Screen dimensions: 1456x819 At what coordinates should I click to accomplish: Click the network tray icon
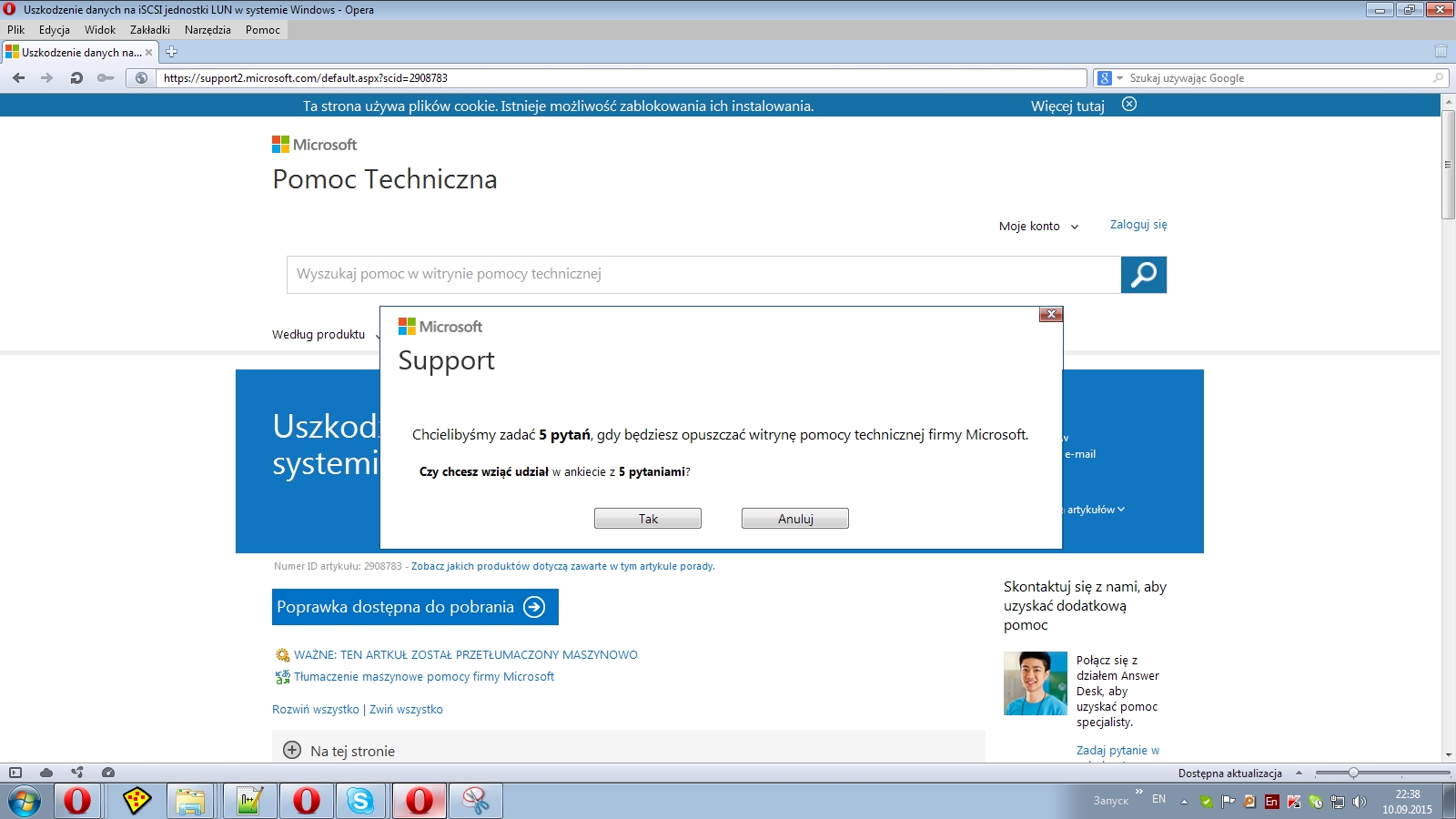click(1338, 802)
